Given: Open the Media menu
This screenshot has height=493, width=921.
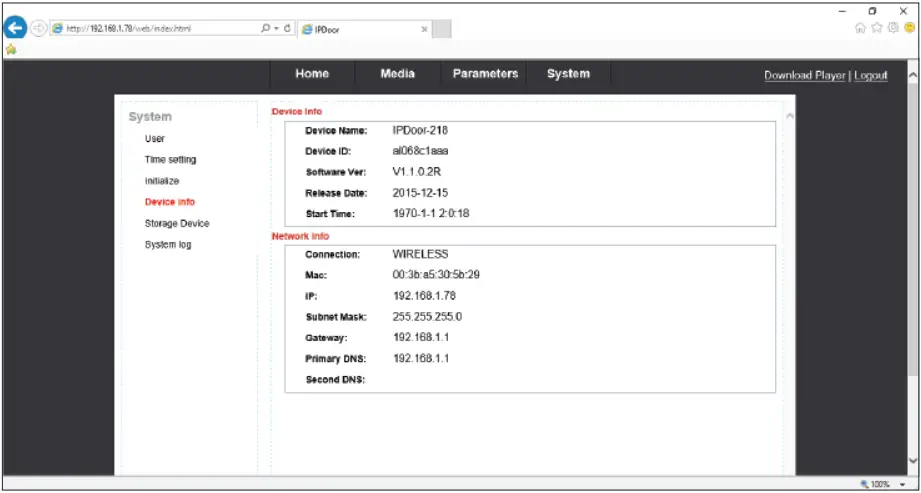Looking at the screenshot, I should (x=398, y=74).
